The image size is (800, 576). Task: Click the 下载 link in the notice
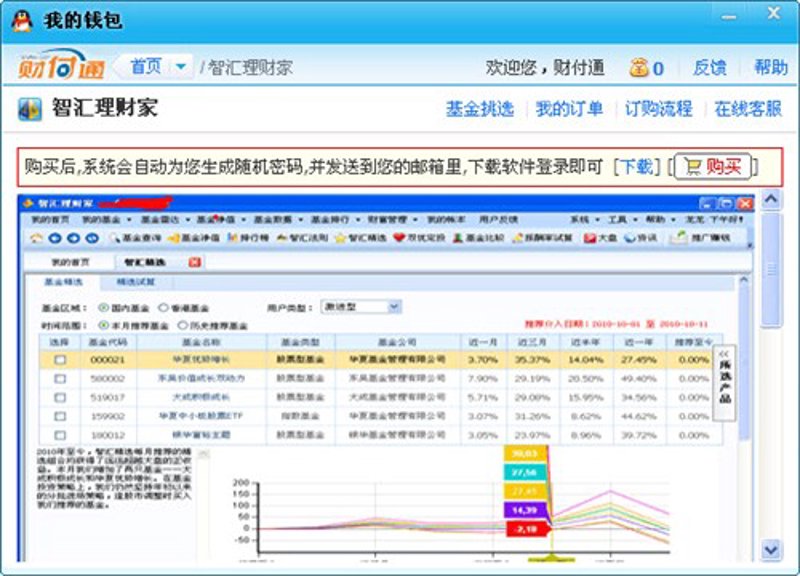(637, 167)
